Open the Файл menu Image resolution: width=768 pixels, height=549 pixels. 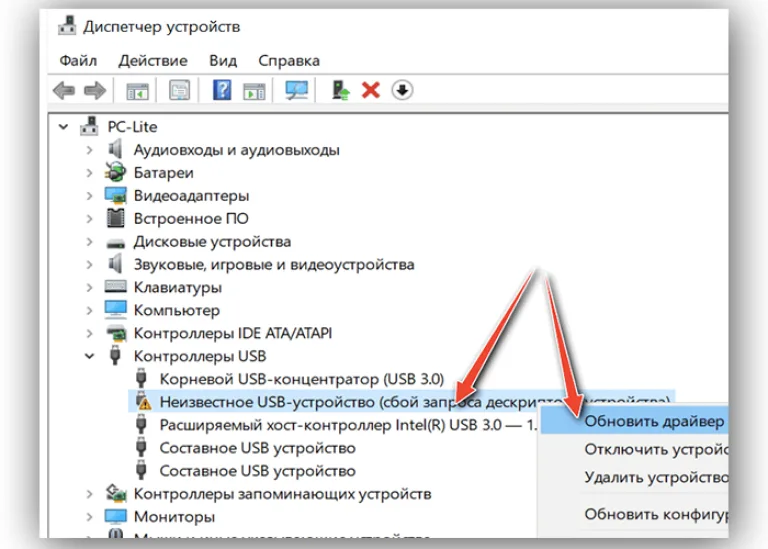(78, 61)
